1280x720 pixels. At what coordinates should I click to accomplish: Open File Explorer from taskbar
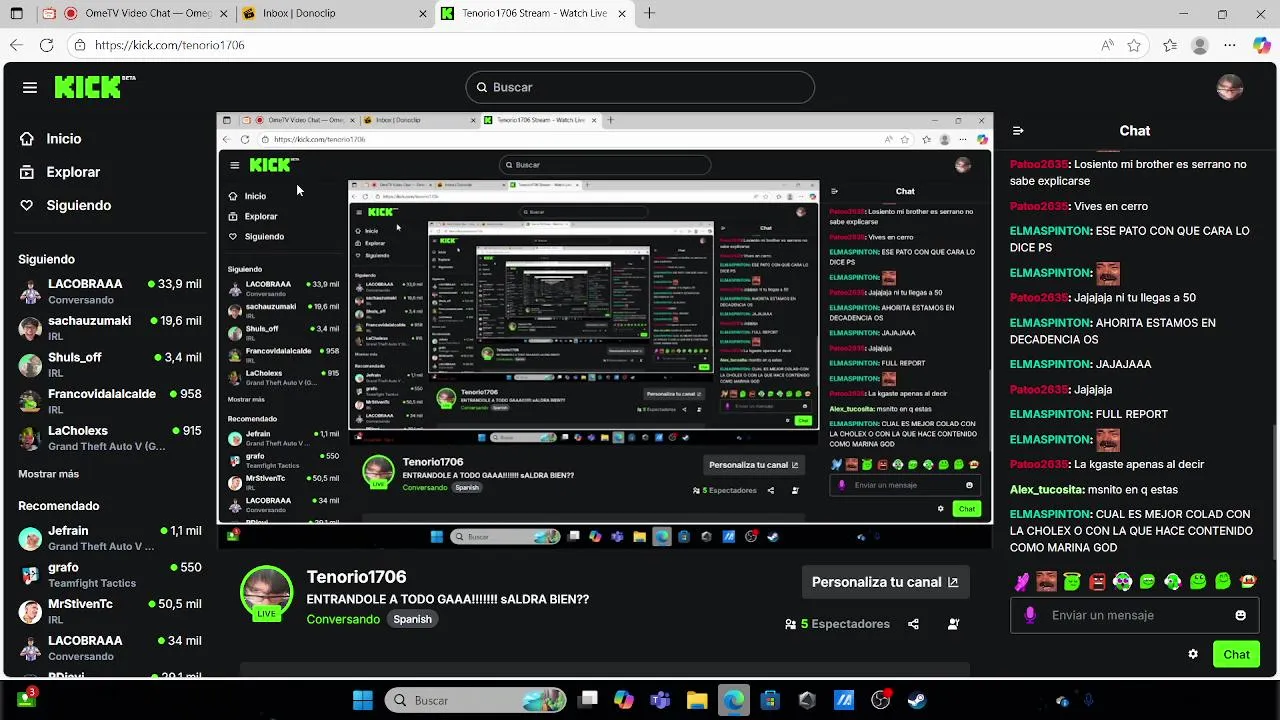(x=697, y=700)
